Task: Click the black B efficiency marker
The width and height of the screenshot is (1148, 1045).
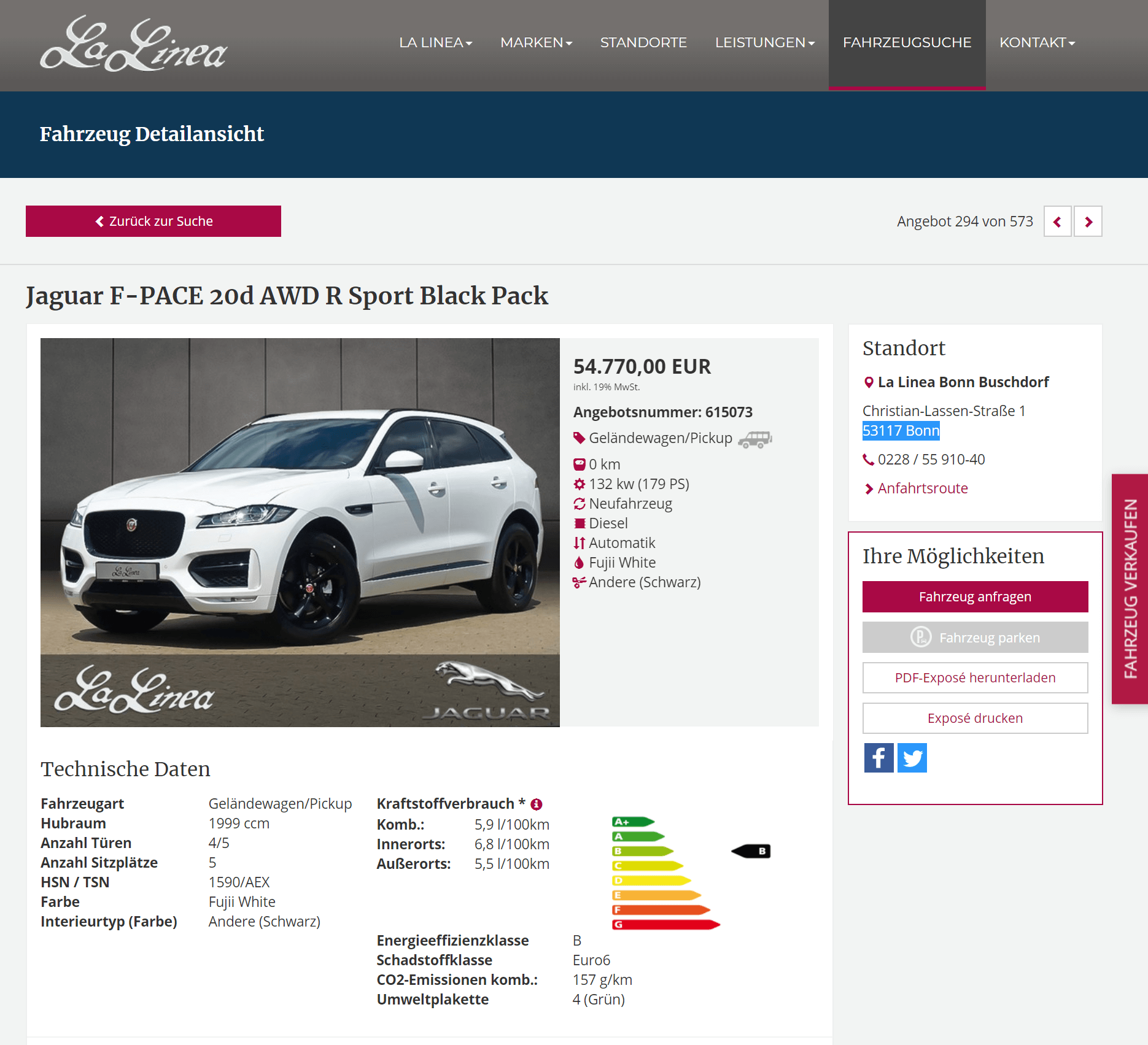Action: click(751, 851)
